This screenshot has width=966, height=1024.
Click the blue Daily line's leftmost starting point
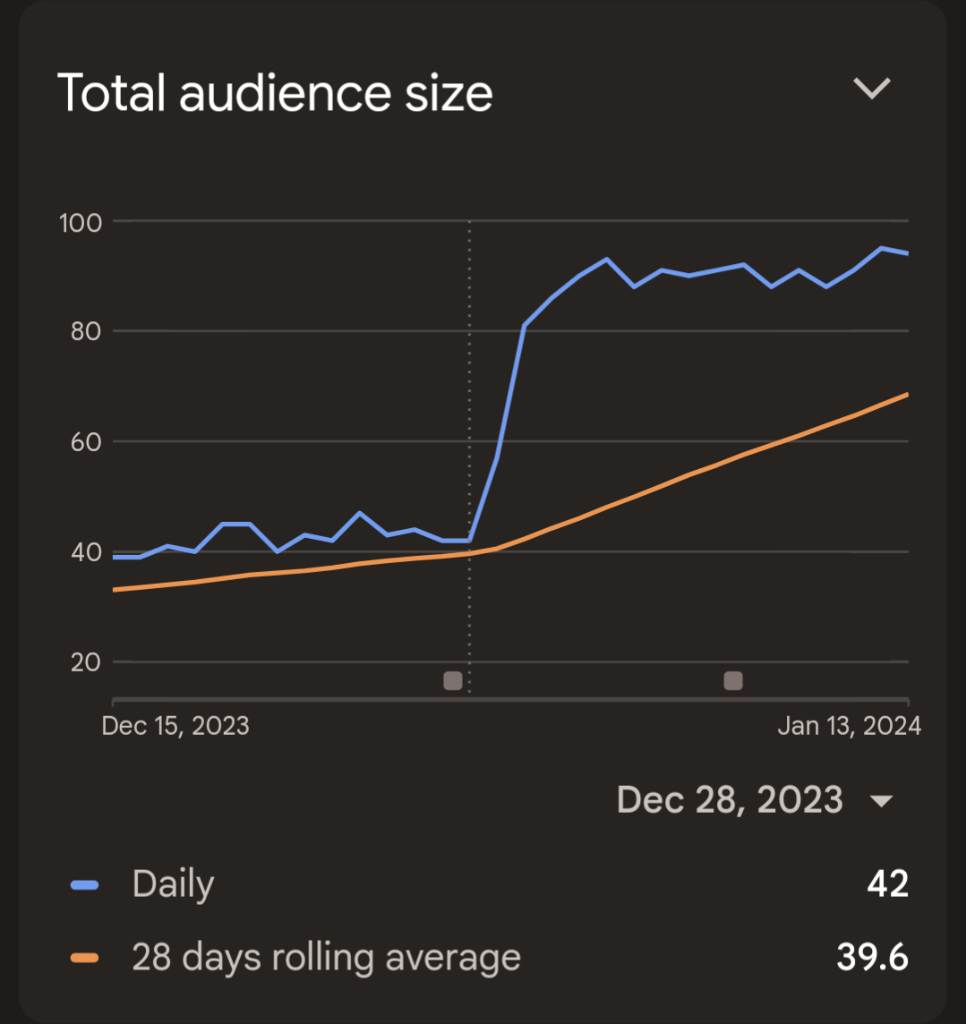114,557
